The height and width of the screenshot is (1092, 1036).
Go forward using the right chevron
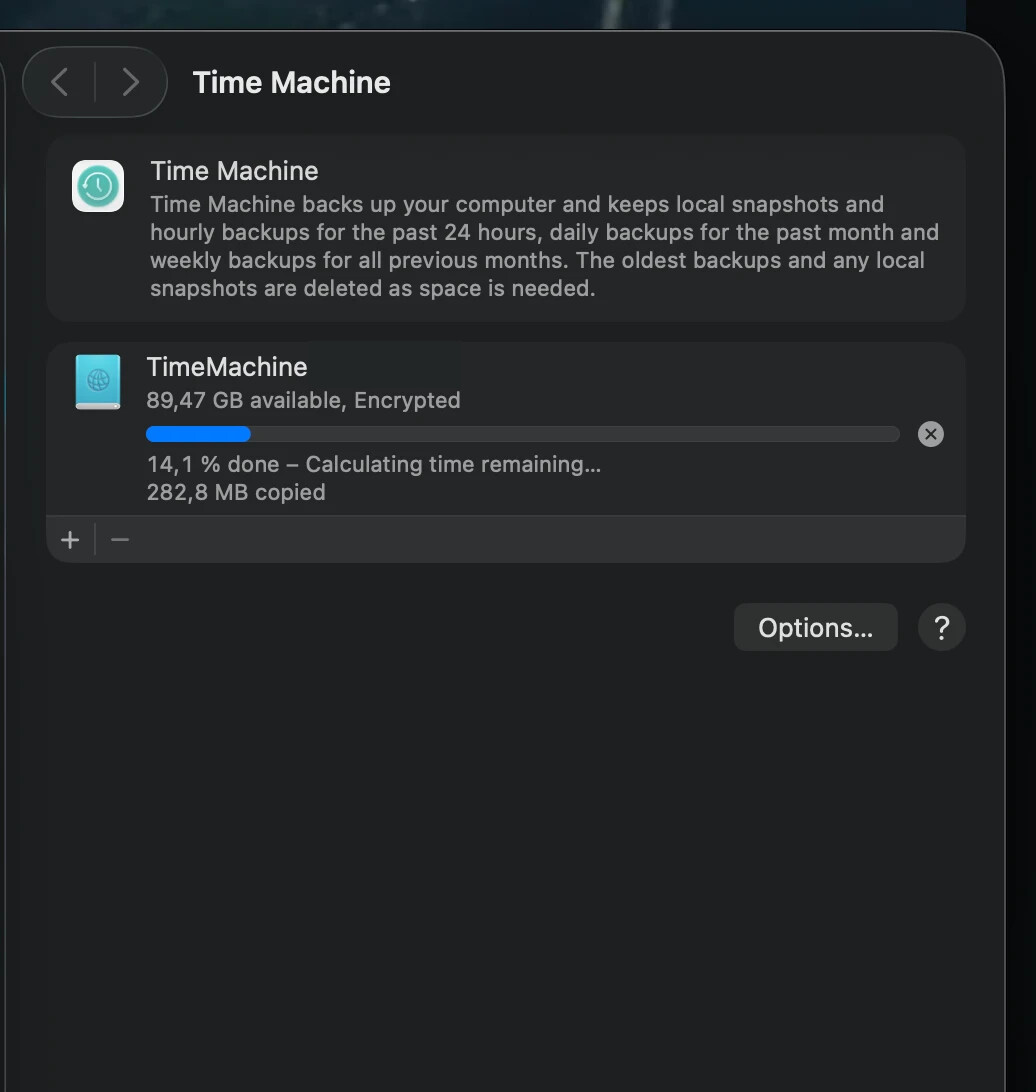coord(130,82)
